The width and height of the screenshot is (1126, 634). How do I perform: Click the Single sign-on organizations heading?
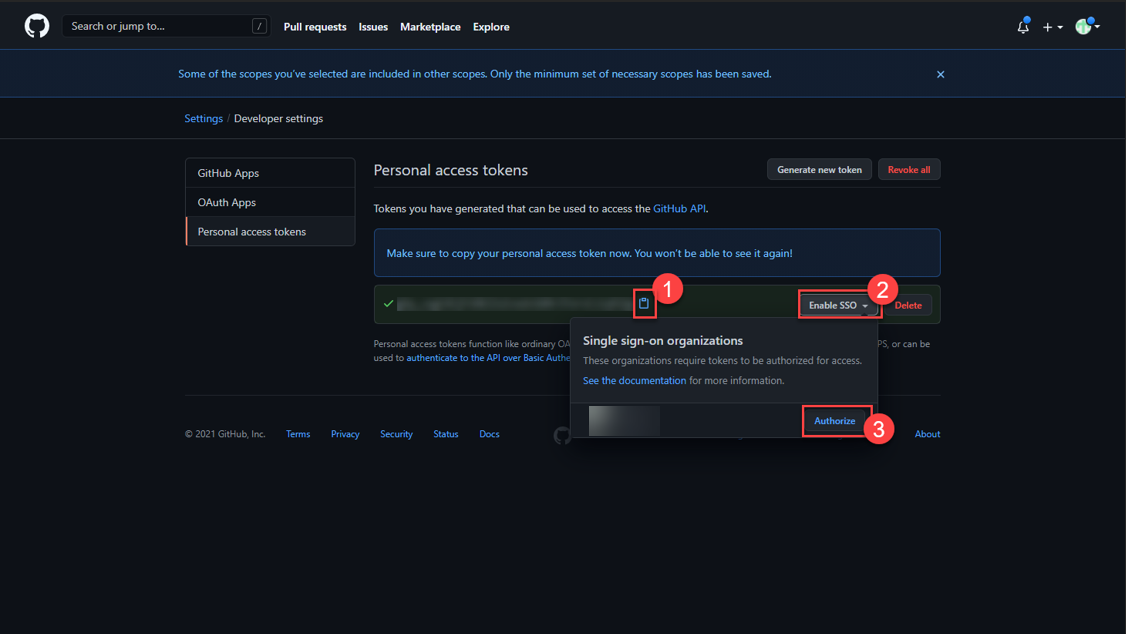(663, 340)
